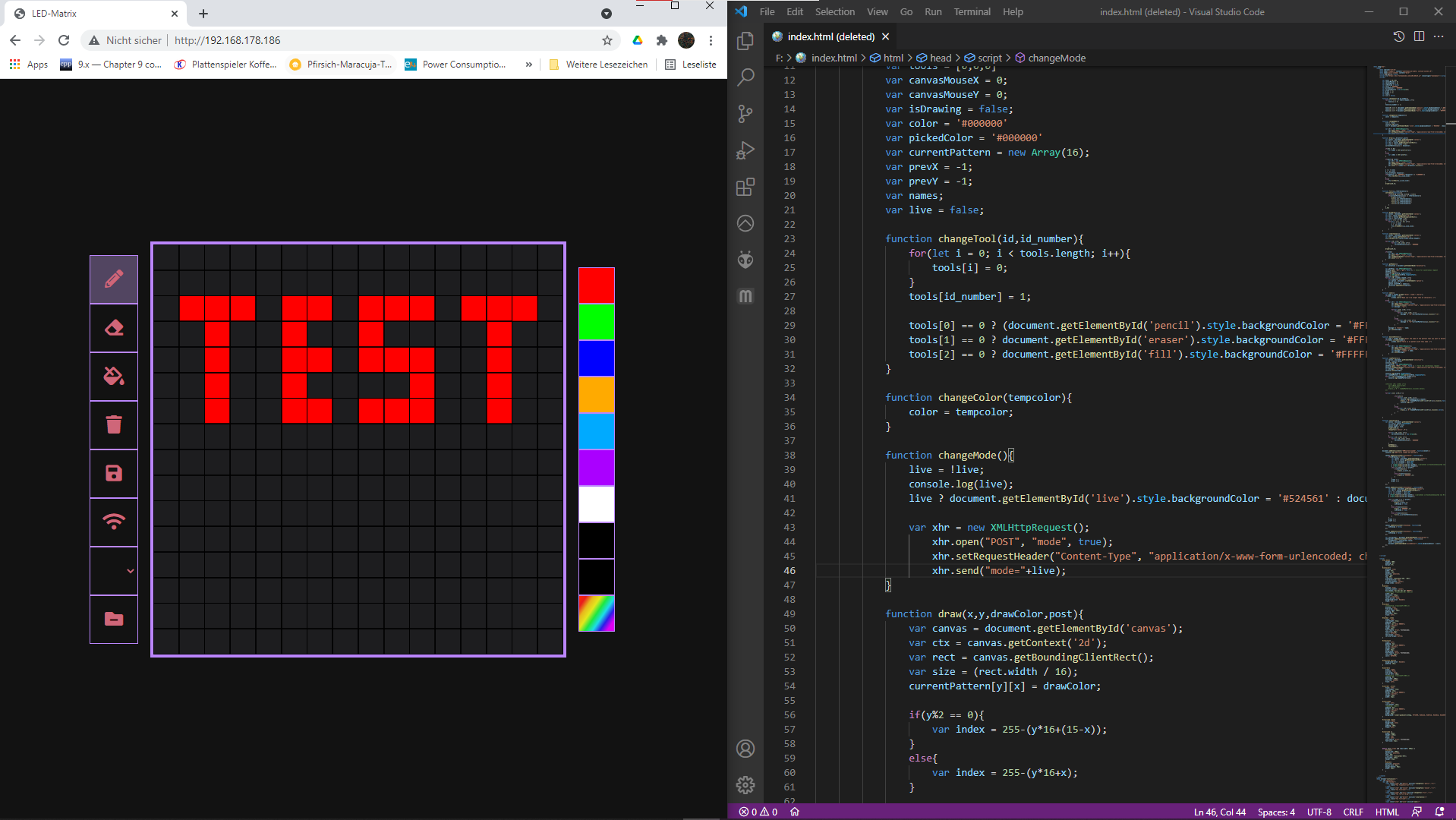Image resolution: width=1456 pixels, height=820 pixels.
Task: Click the trash can clear icon
Action: [114, 425]
